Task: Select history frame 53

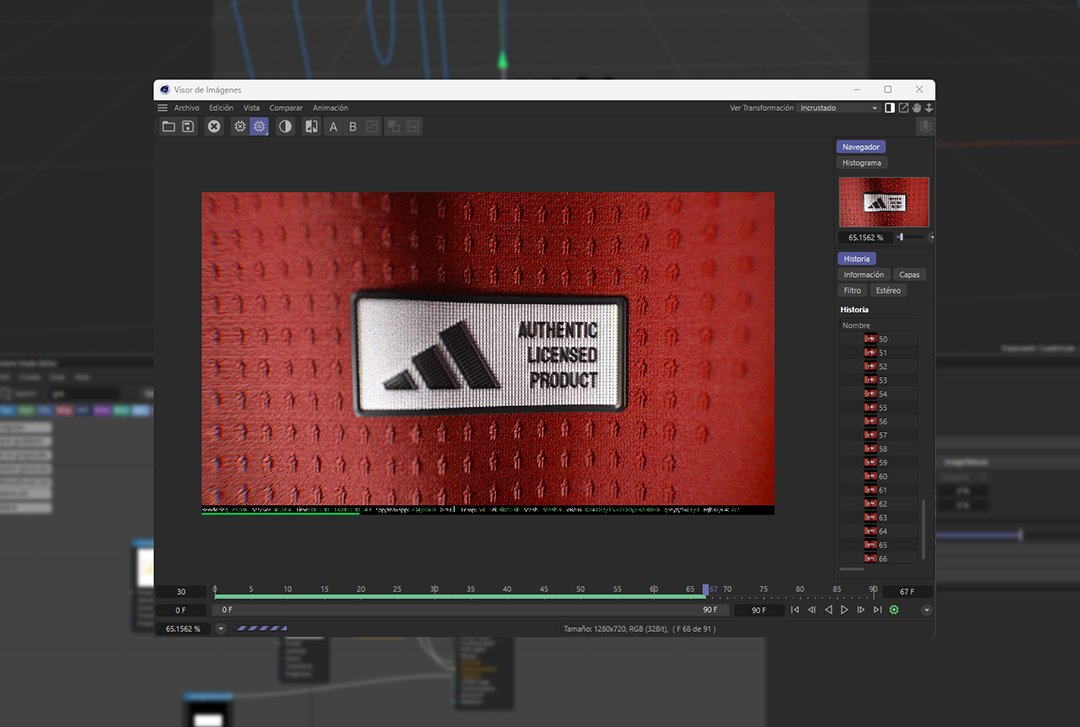Action: click(878, 380)
